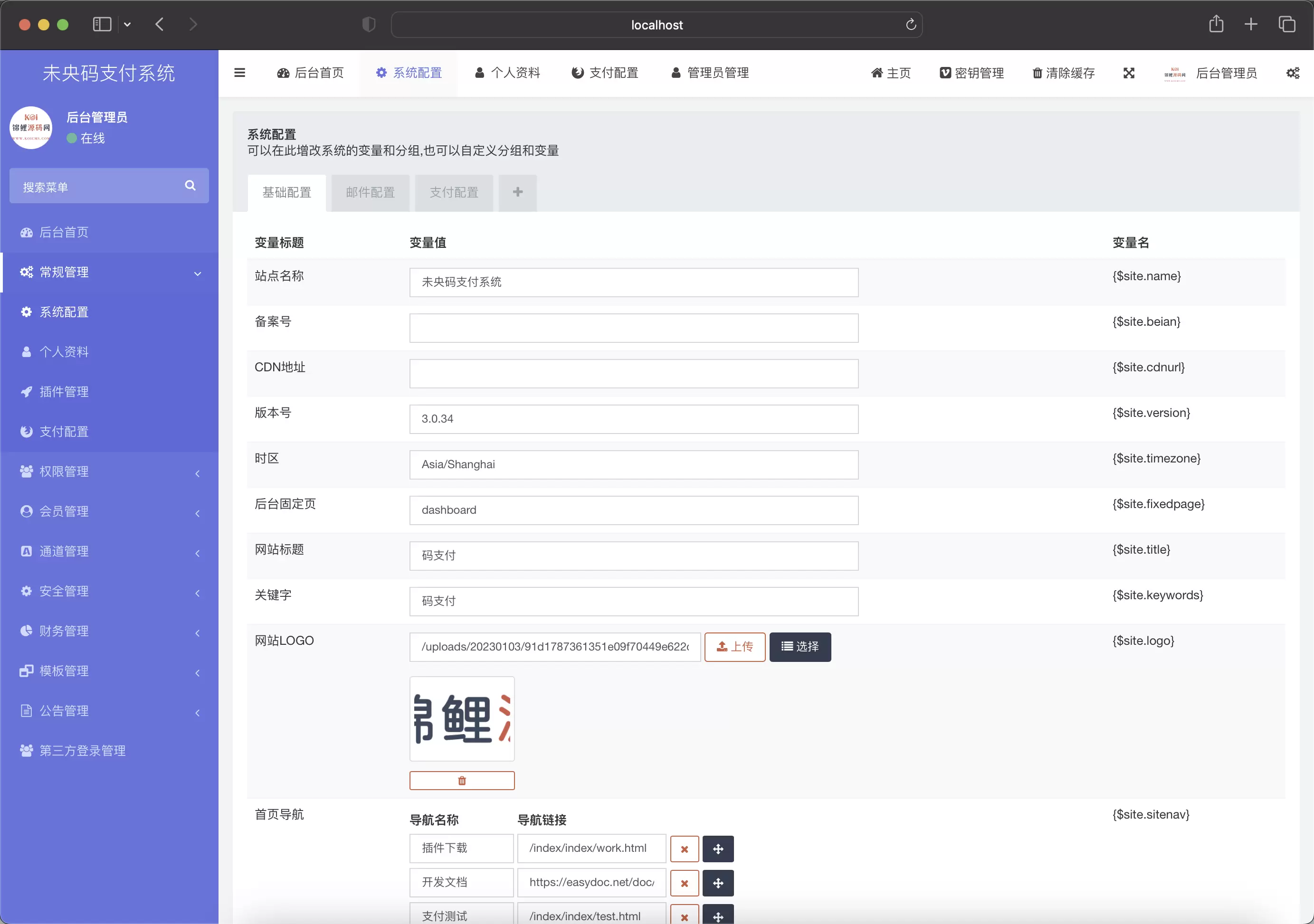
Task: Click 清除缓存 in the top bar
Action: 1063,73
